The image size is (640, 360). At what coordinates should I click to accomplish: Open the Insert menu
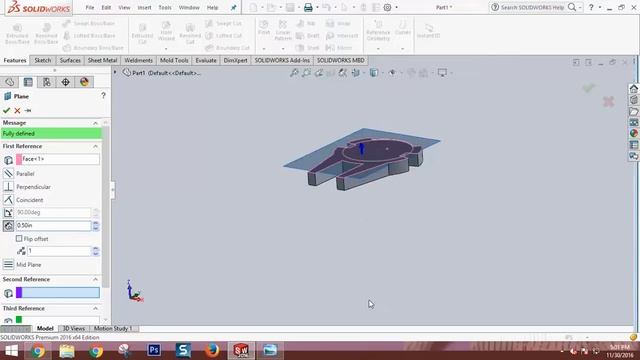tap(144, 7)
